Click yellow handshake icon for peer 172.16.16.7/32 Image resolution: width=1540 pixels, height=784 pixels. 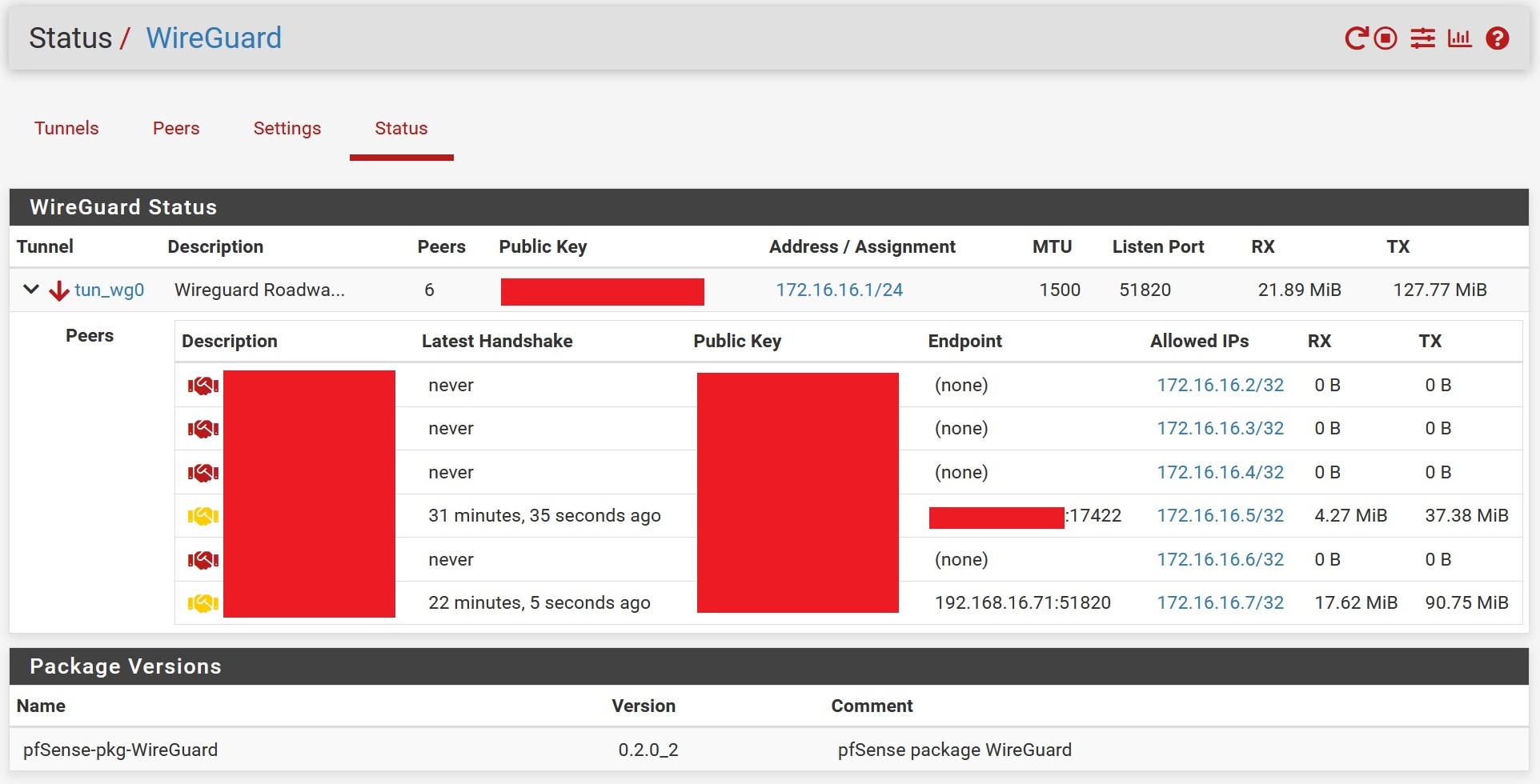tap(203, 603)
